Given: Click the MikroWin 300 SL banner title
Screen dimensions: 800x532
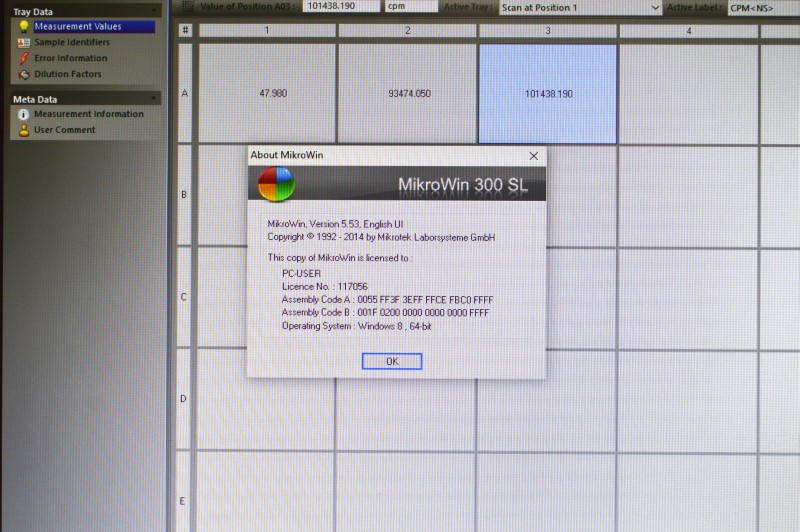Looking at the screenshot, I should coord(463,185).
